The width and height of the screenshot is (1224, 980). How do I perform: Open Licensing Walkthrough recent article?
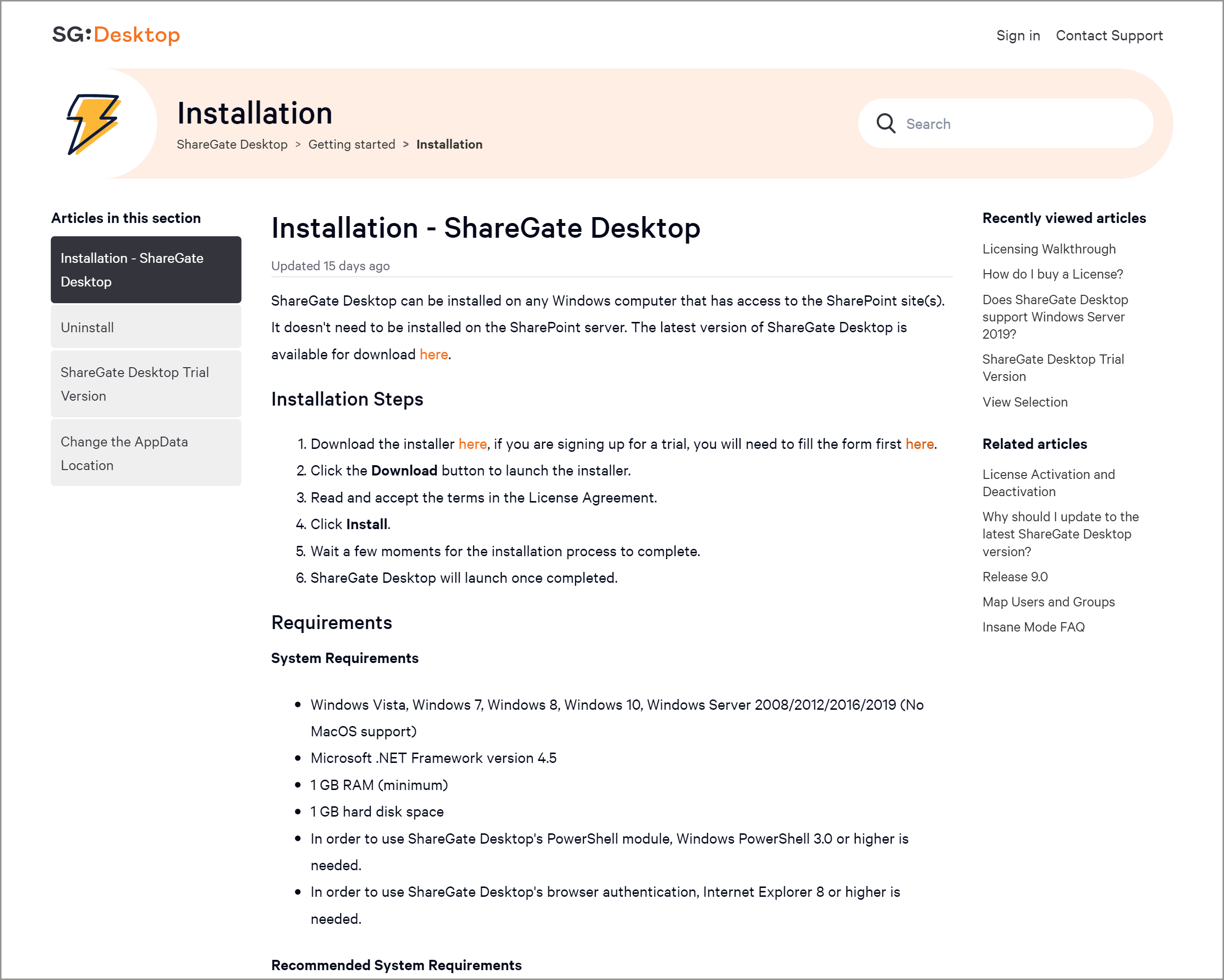click(1049, 249)
